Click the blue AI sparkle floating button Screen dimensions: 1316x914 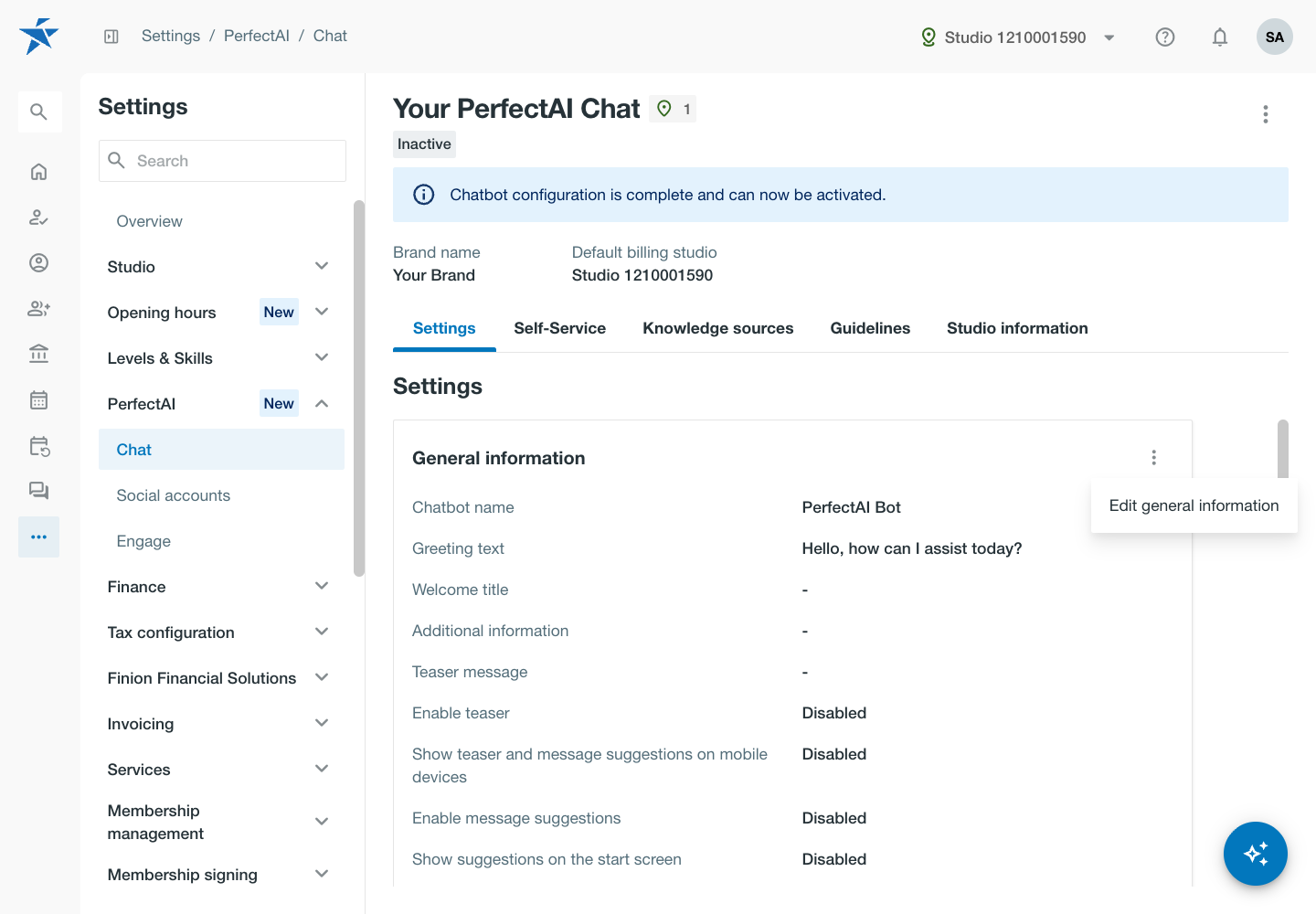(1255, 854)
